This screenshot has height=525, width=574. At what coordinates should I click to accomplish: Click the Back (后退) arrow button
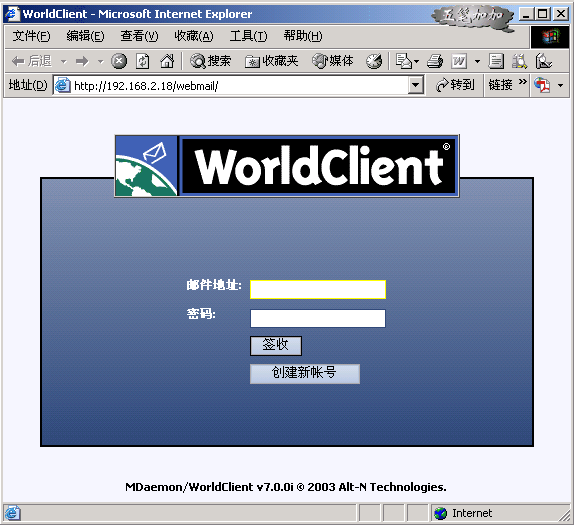tap(31, 61)
